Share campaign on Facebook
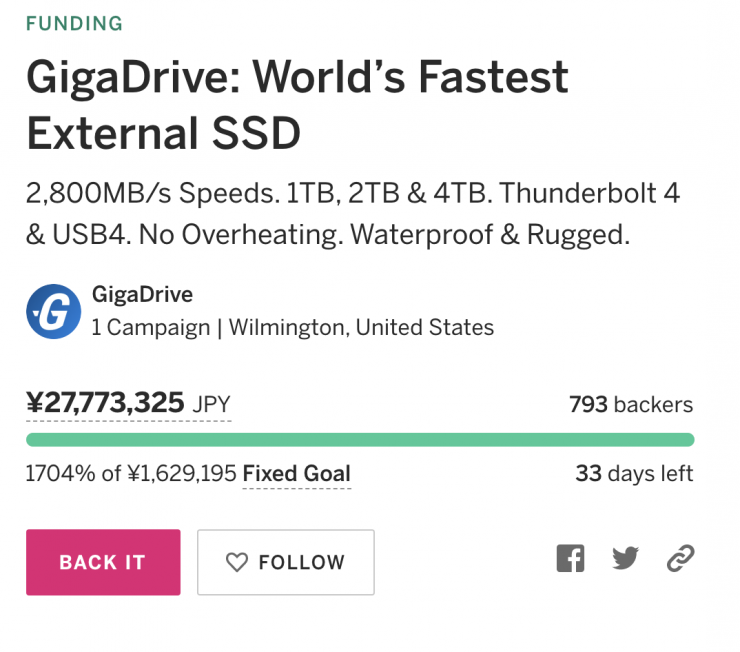Screen dimensions: 740x652 [570, 558]
